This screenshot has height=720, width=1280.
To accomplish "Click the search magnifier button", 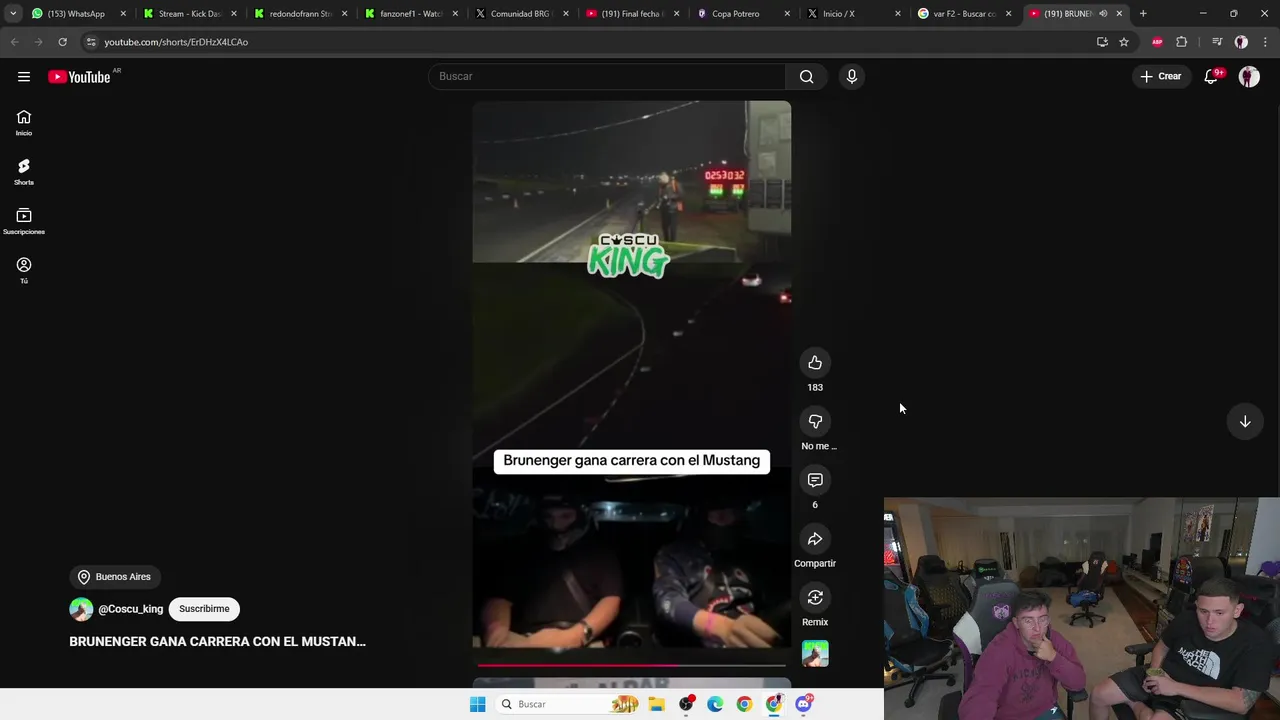I will click(x=807, y=77).
